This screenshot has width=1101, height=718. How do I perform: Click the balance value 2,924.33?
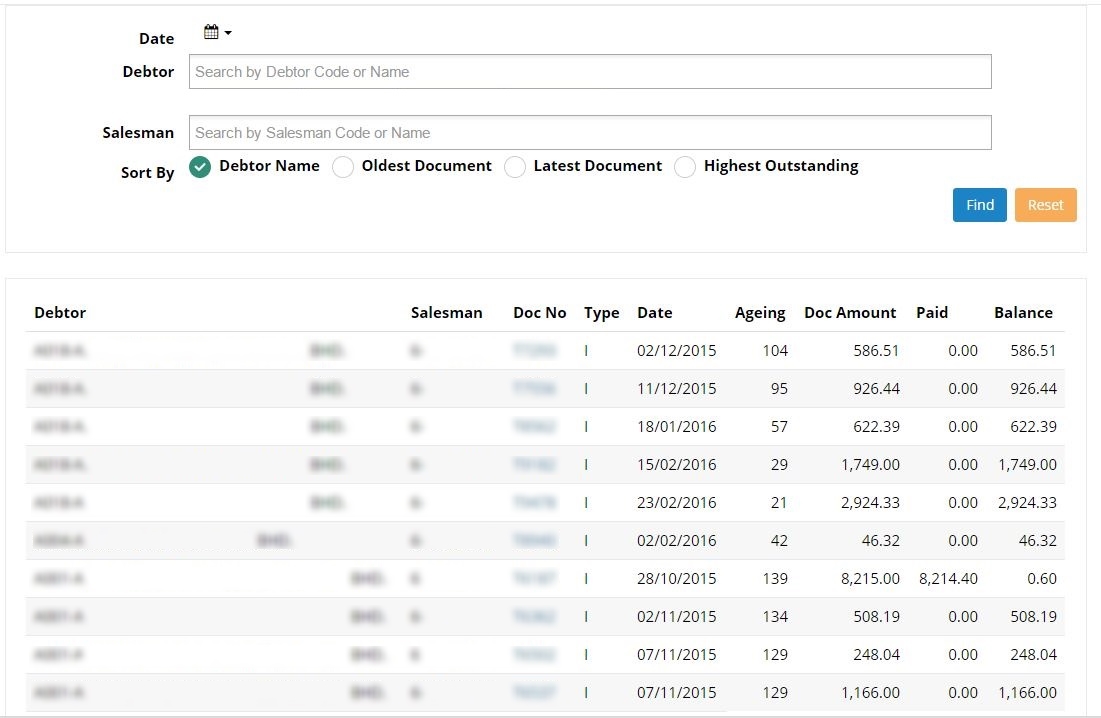[x=1027, y=502]
